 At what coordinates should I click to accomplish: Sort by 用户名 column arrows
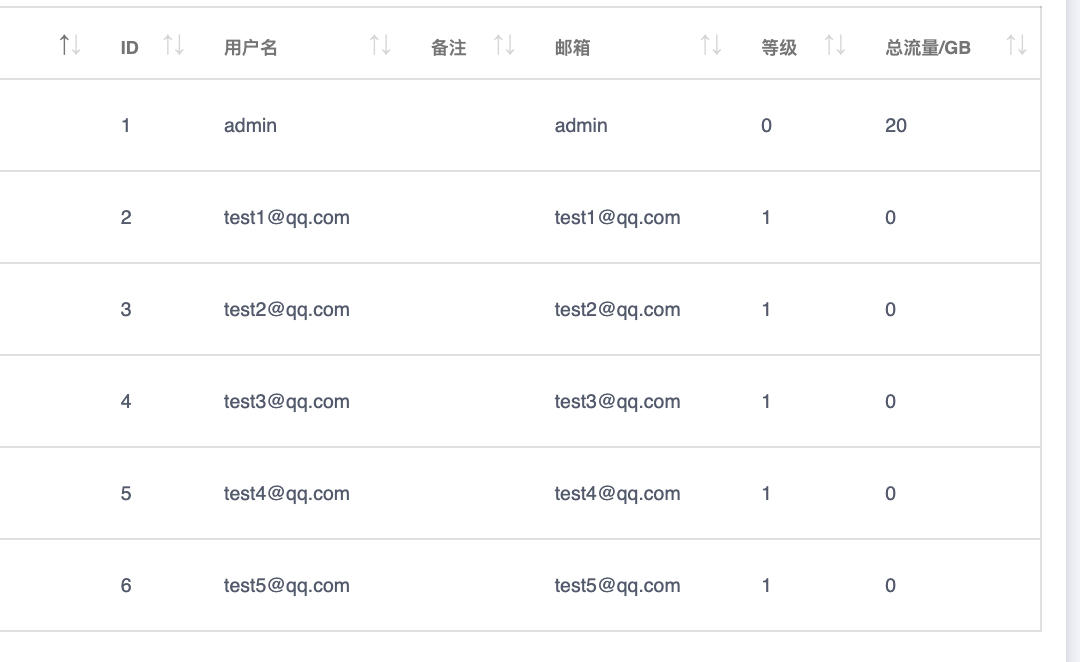(380, 45)
